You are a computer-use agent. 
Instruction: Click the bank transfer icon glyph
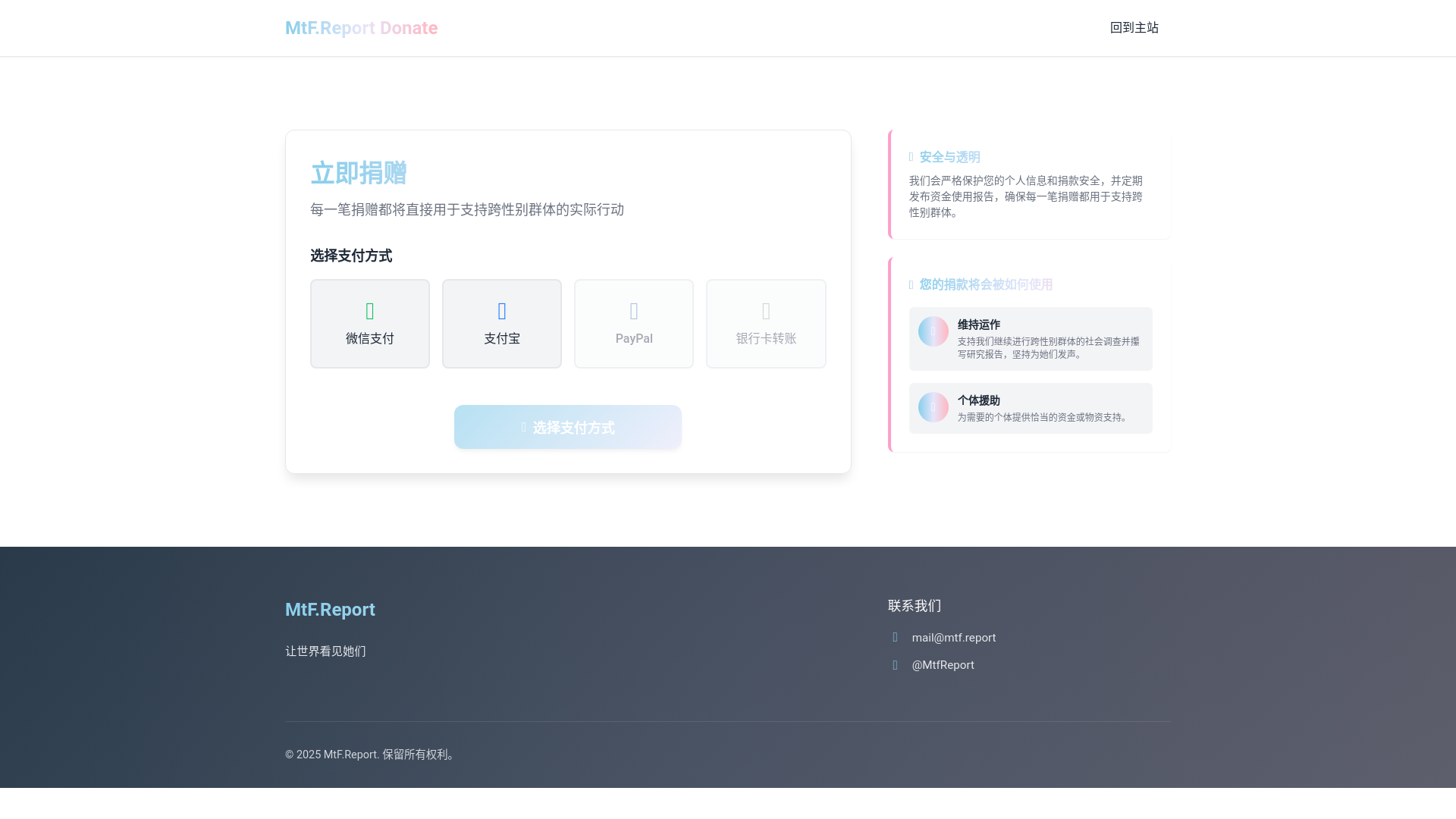pos(766,311)
